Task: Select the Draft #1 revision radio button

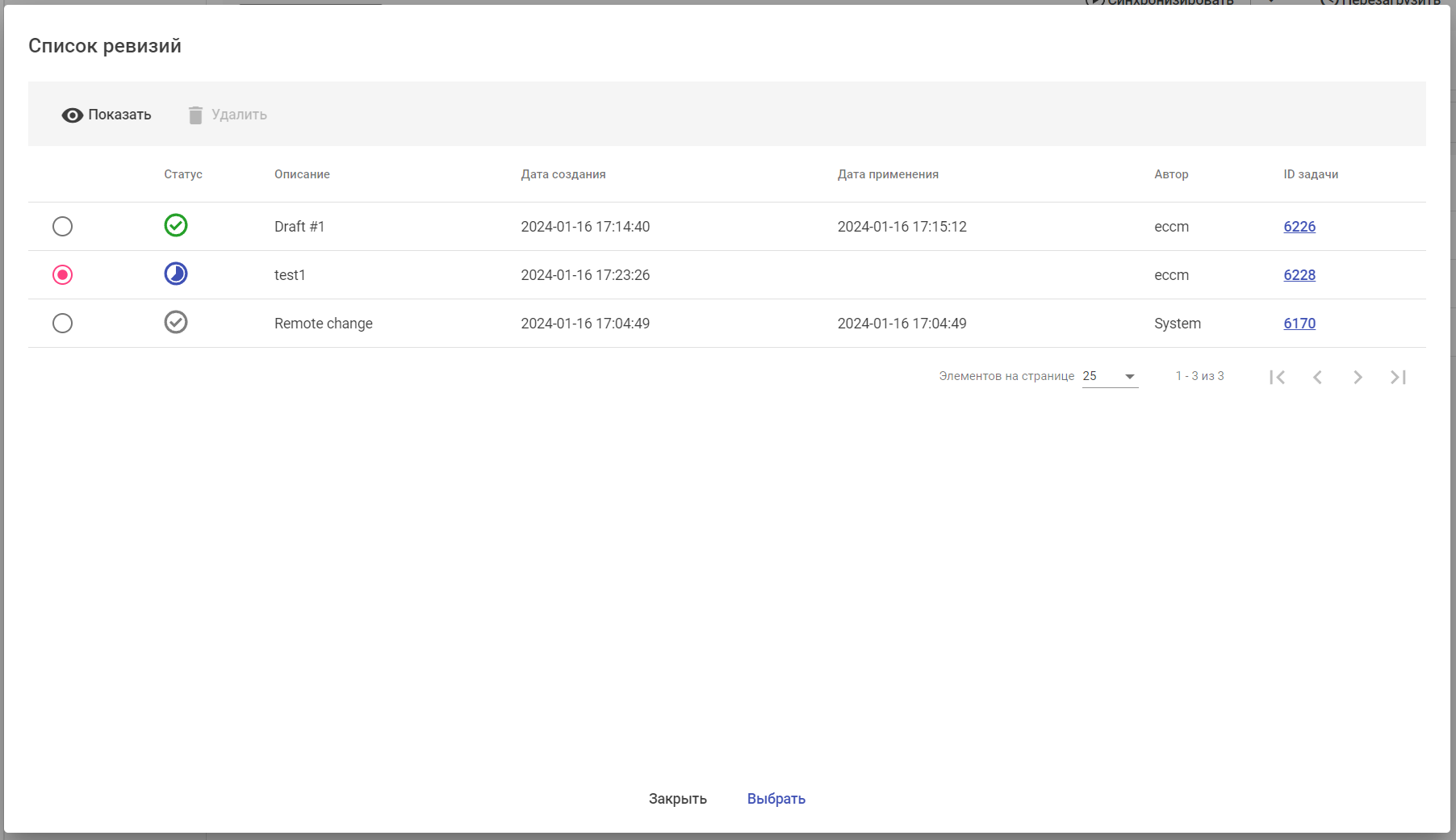Action: [x=62, y=227]
